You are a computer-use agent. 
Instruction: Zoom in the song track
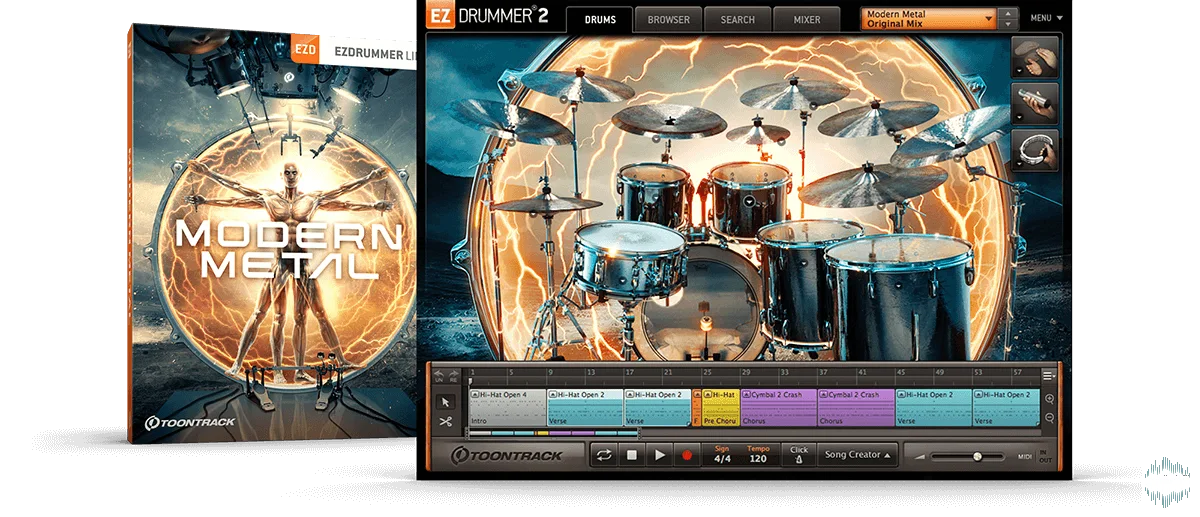coord(1050,399)
